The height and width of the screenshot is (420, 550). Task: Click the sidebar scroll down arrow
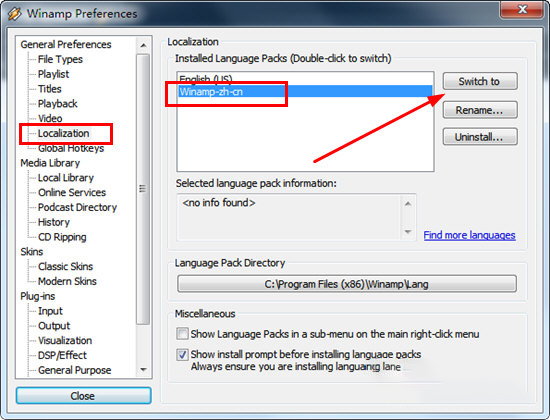click(x=143, y=369)
